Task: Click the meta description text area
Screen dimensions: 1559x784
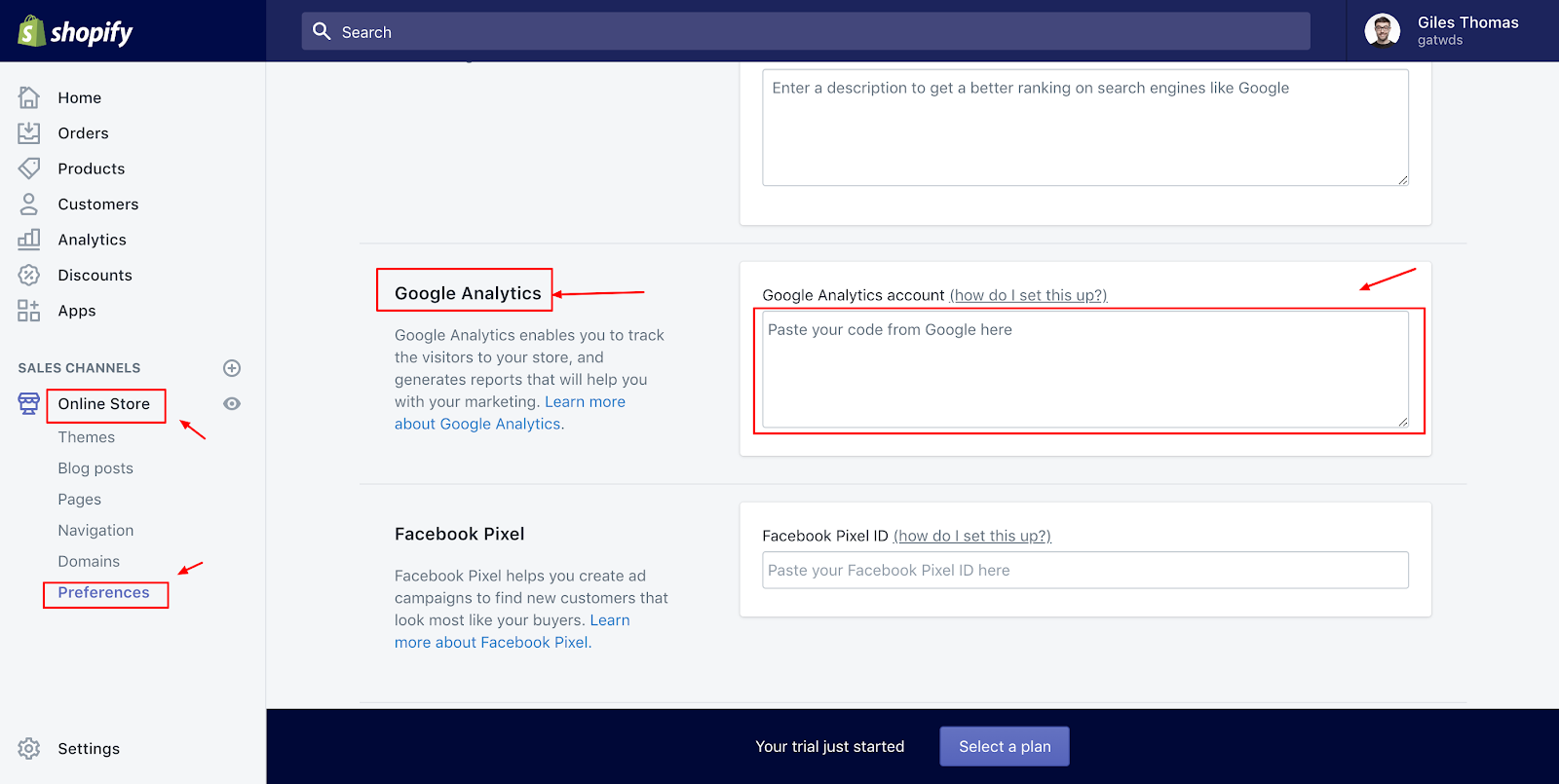Action: point(1085,127)
